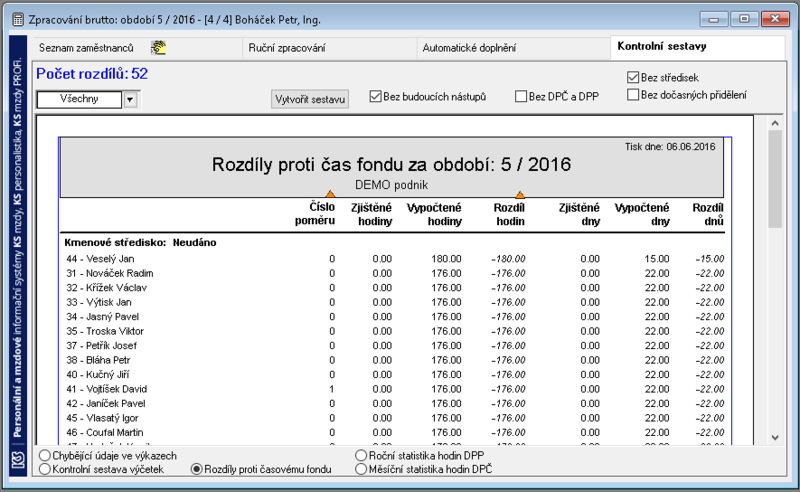Click the report scrollbar up arrow
The height and width of the screenshot is (492, 800).
(775, 123)
